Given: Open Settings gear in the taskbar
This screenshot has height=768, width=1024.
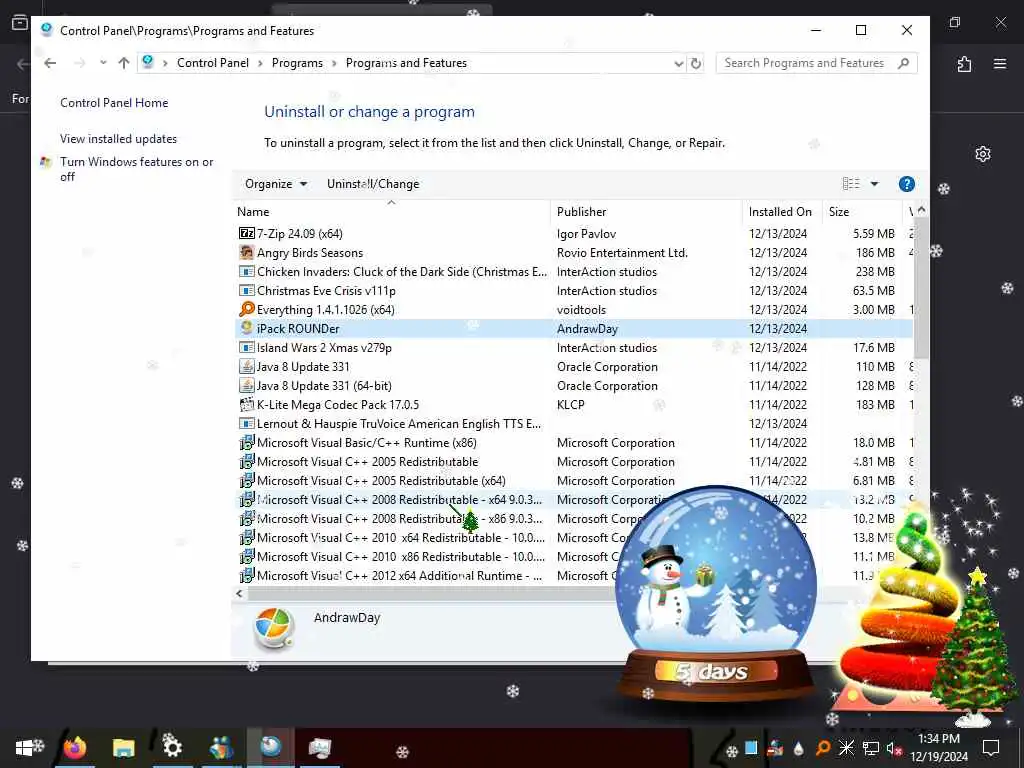Looking at the screenshot, I should click(x=172, y=747).
